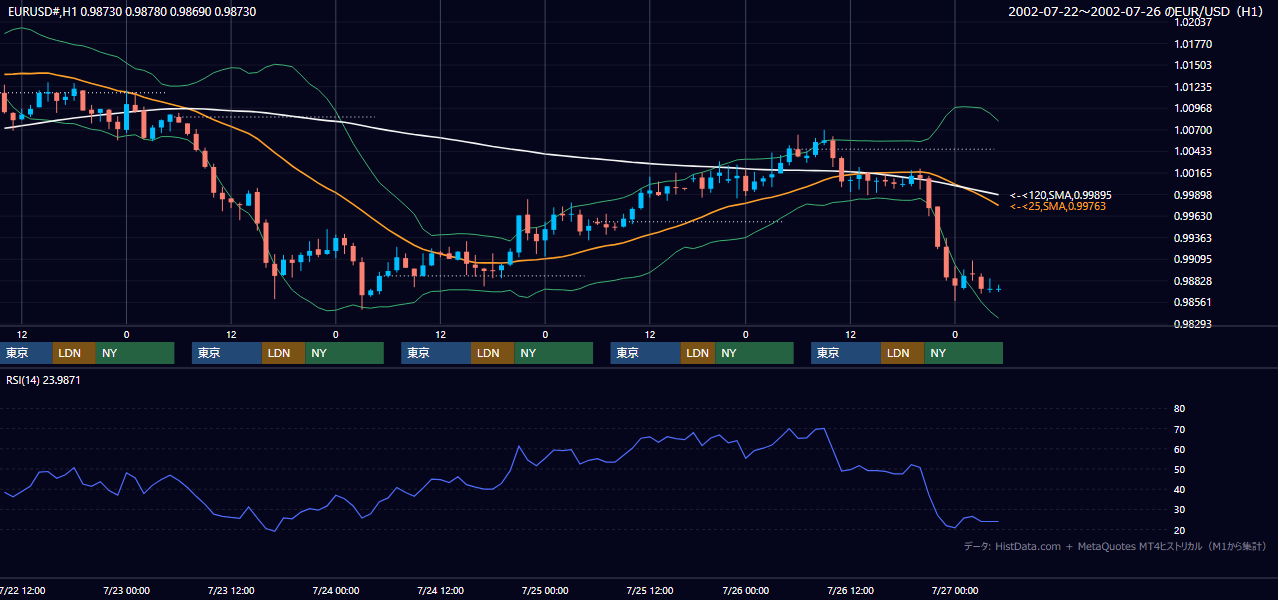Screen dimensions: 1278x600
Task: Select price level 1.01235 on axis
Action: coord(1193,87)
